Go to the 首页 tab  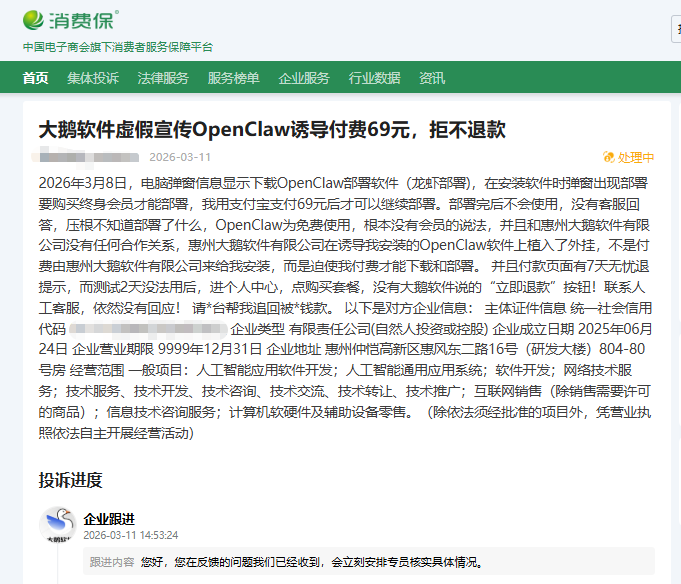[x=35, y=78]
